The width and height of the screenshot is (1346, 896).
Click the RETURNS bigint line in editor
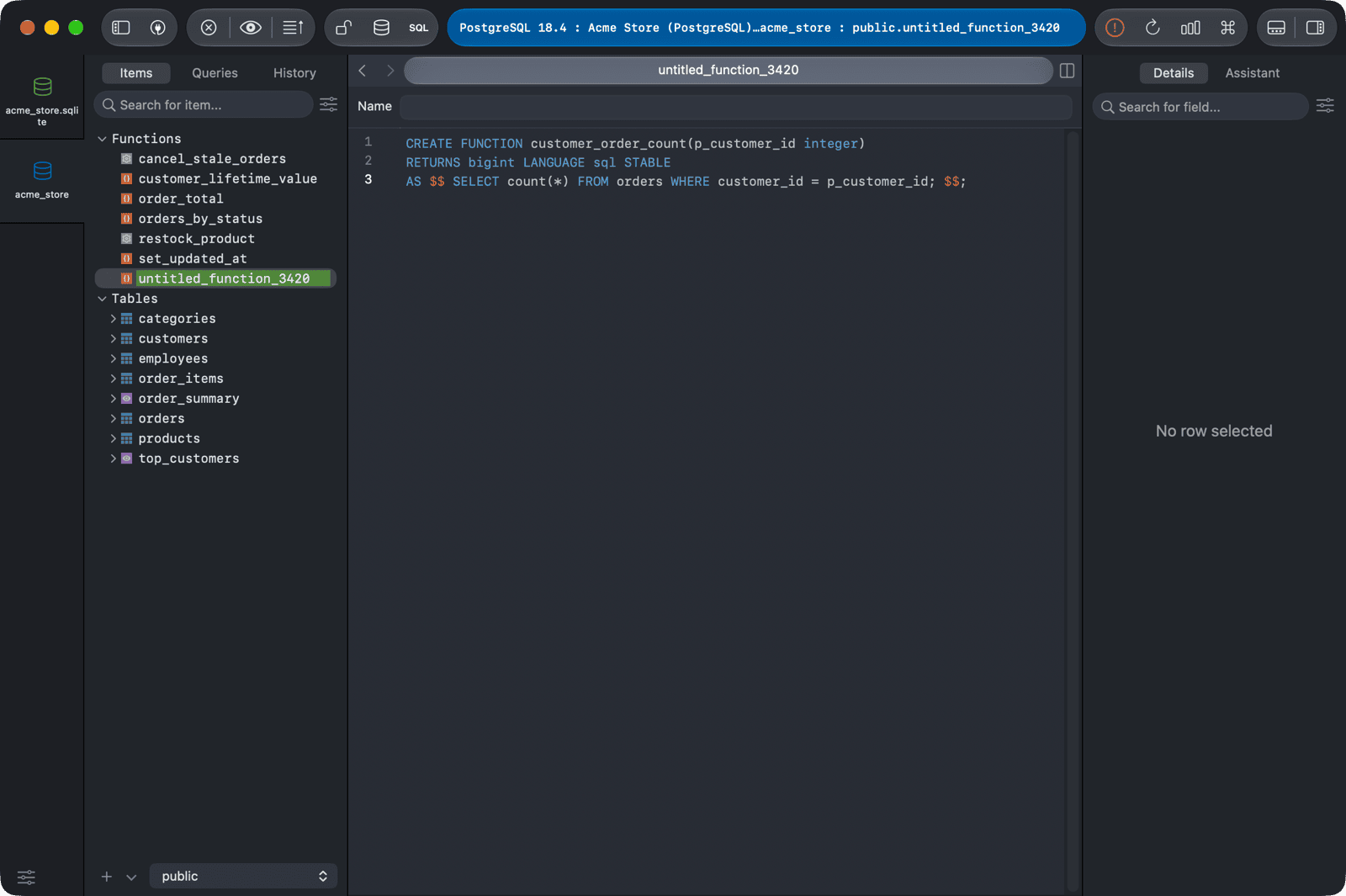click(538, 163)
